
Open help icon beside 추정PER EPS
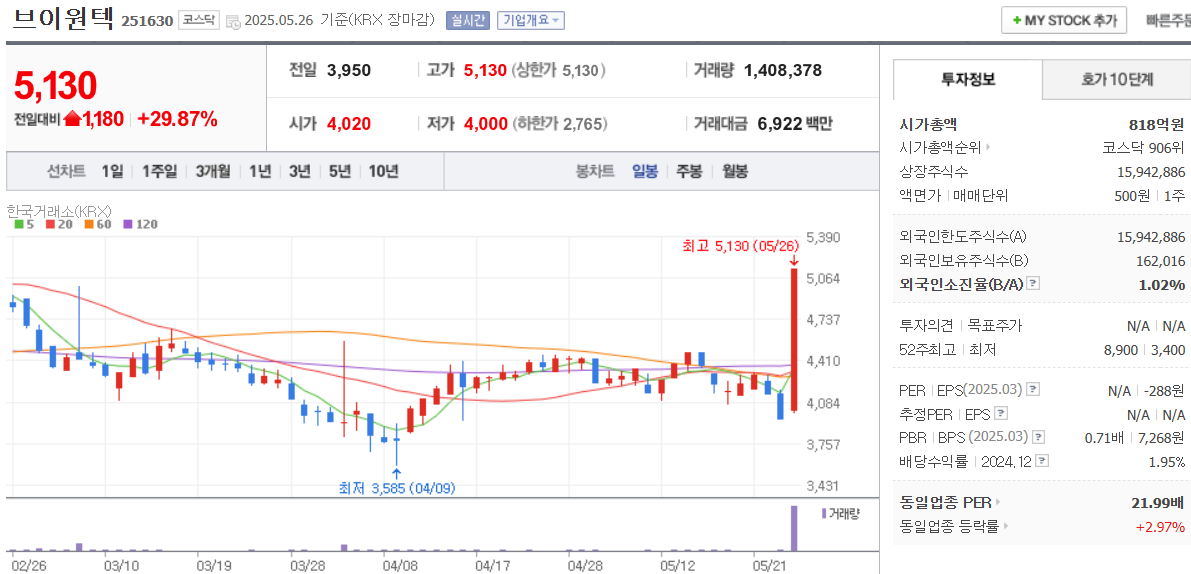pos(1001,414)
